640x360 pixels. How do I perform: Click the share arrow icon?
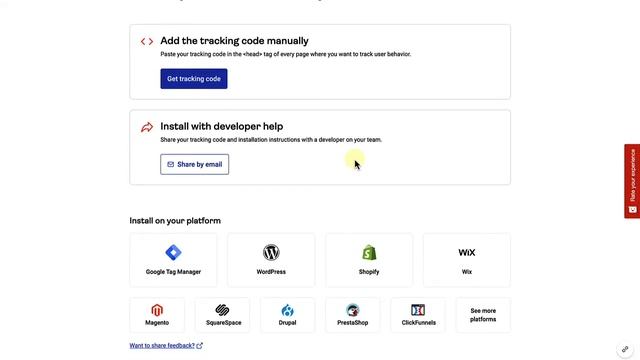[147, 127]
